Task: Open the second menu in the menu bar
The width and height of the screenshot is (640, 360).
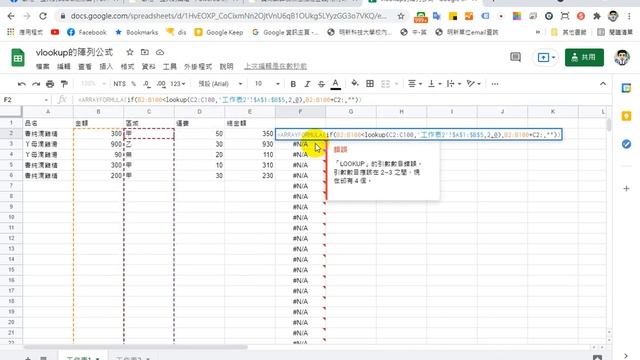Action: click(64, 67)
